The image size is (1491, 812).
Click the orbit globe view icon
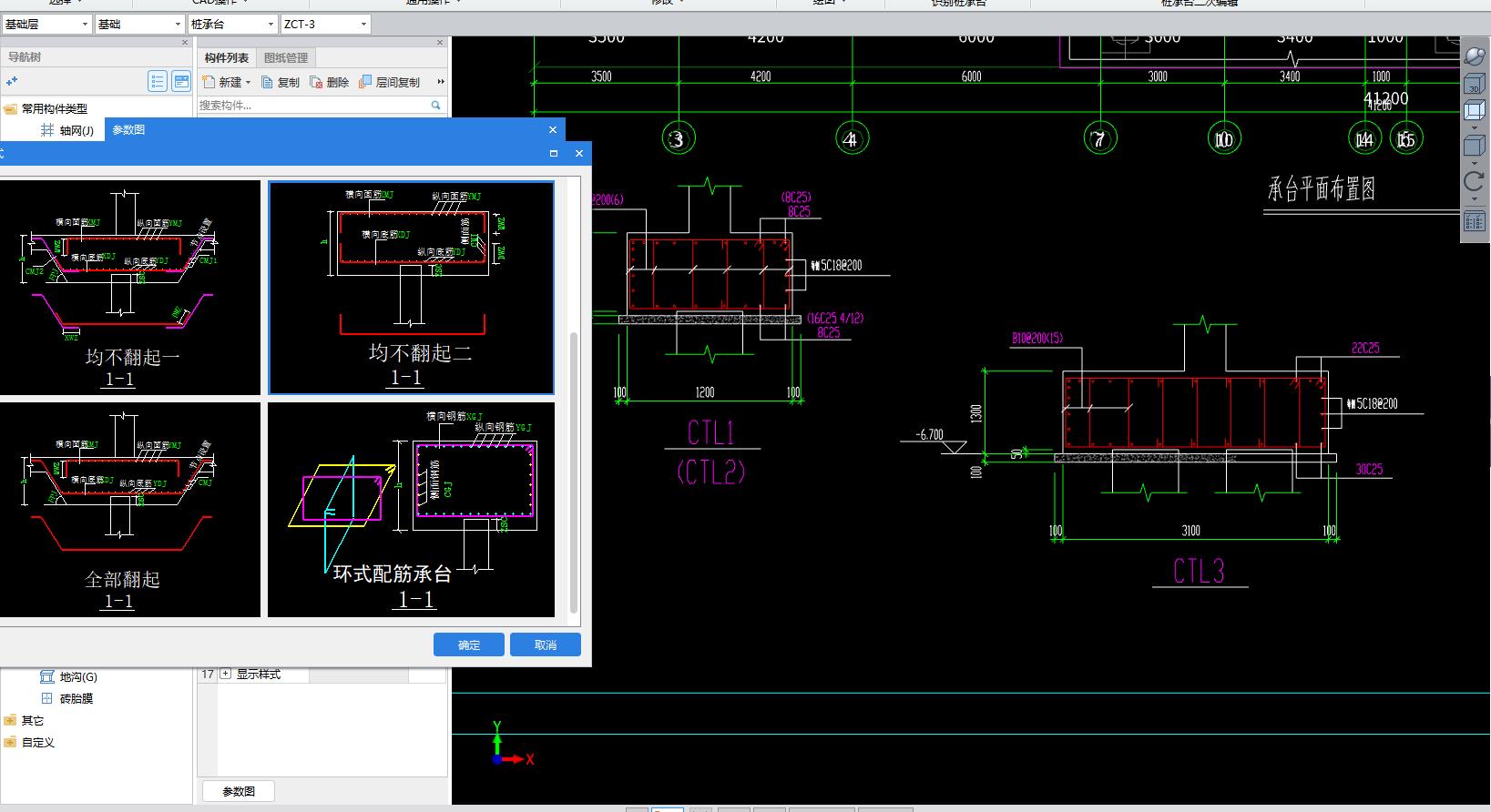point(1474,56)
